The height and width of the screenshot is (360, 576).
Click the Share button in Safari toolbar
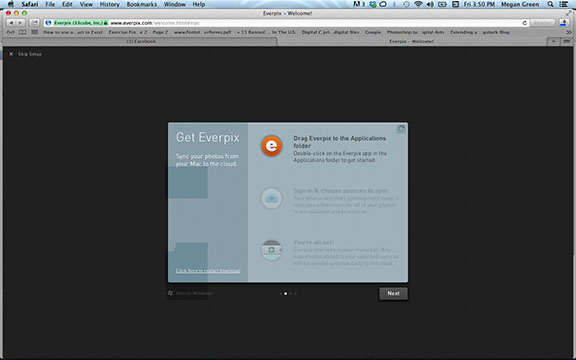coord(34,23)
